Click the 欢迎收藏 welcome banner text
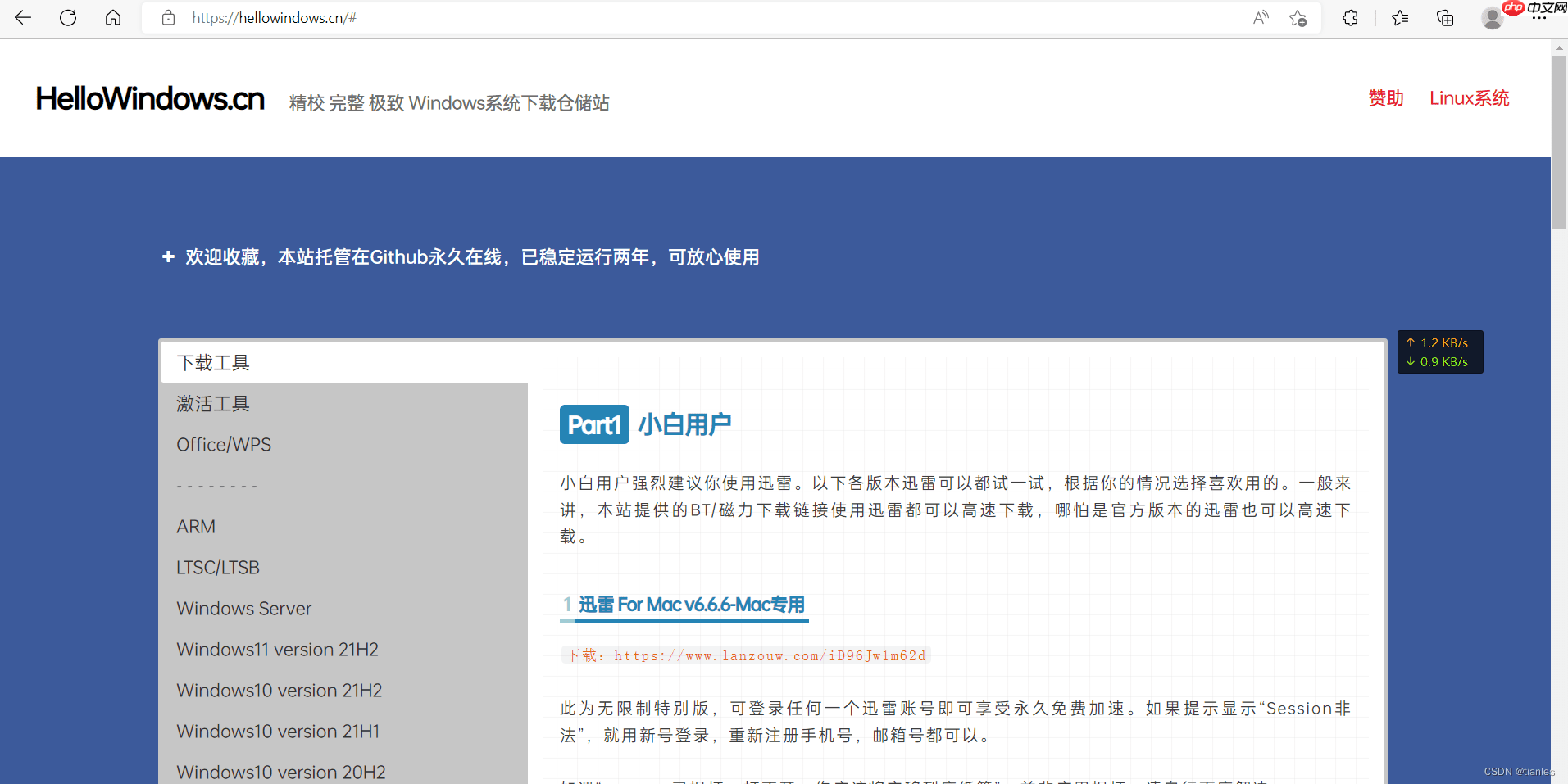 pyautogui.click(x=472, y=257)
